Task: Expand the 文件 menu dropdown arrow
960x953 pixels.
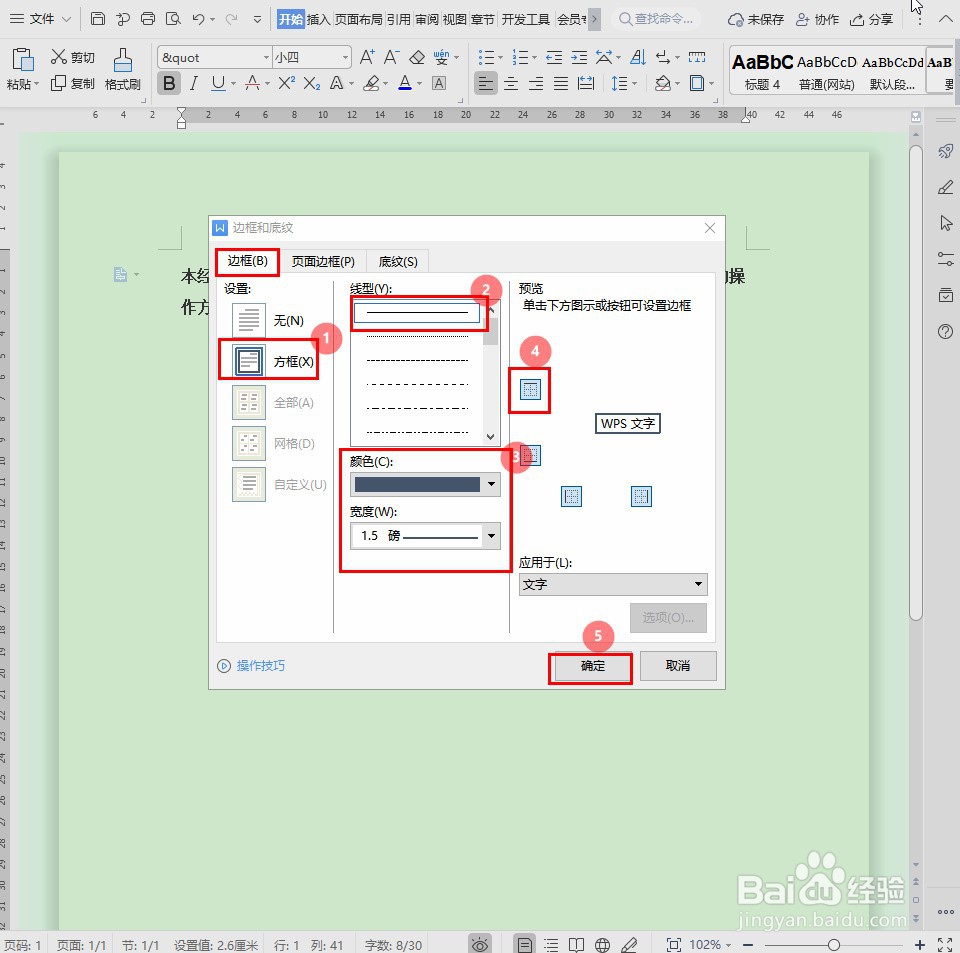Action: 67,19
